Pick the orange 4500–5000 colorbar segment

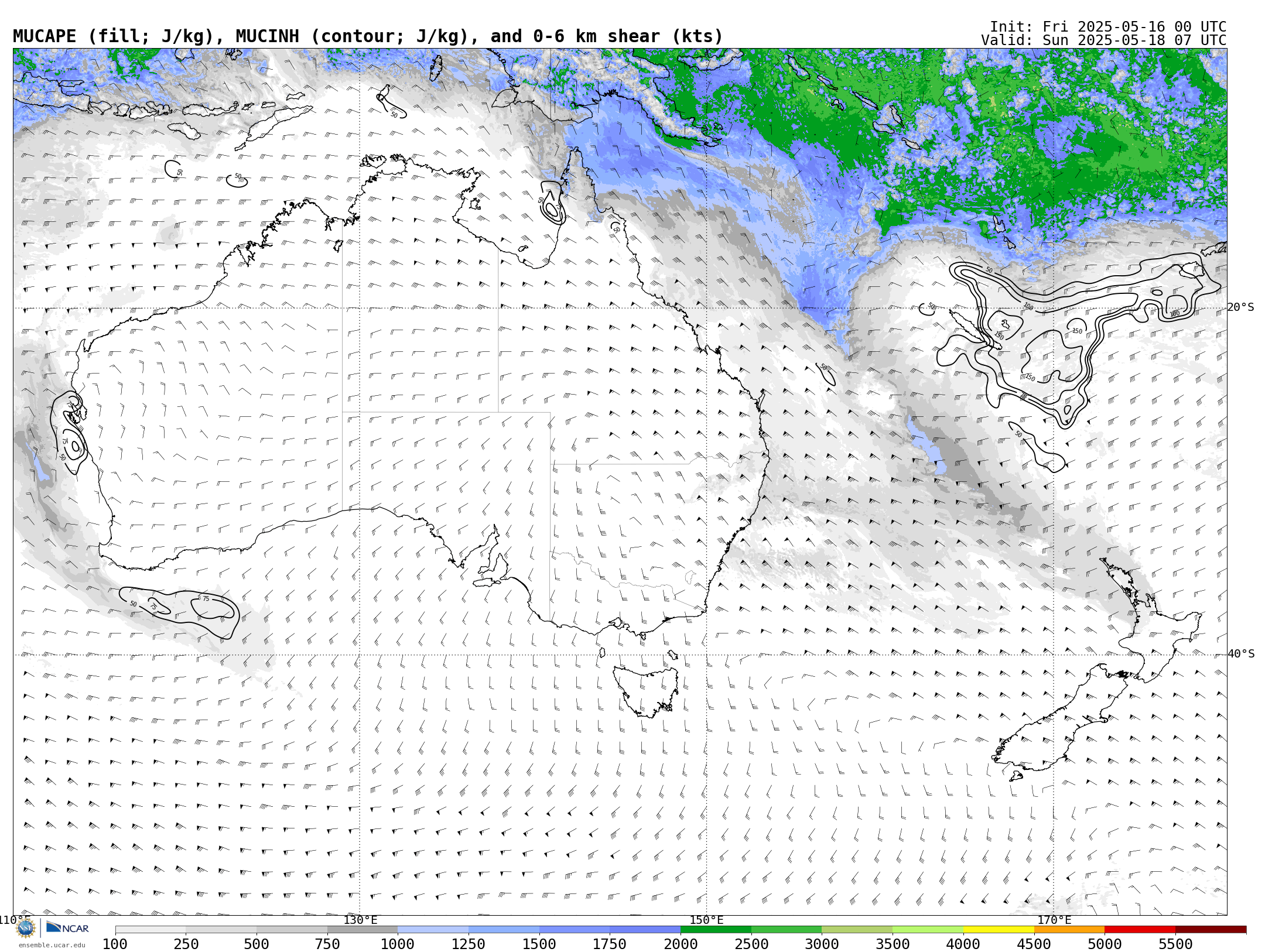pos(1069,929)
